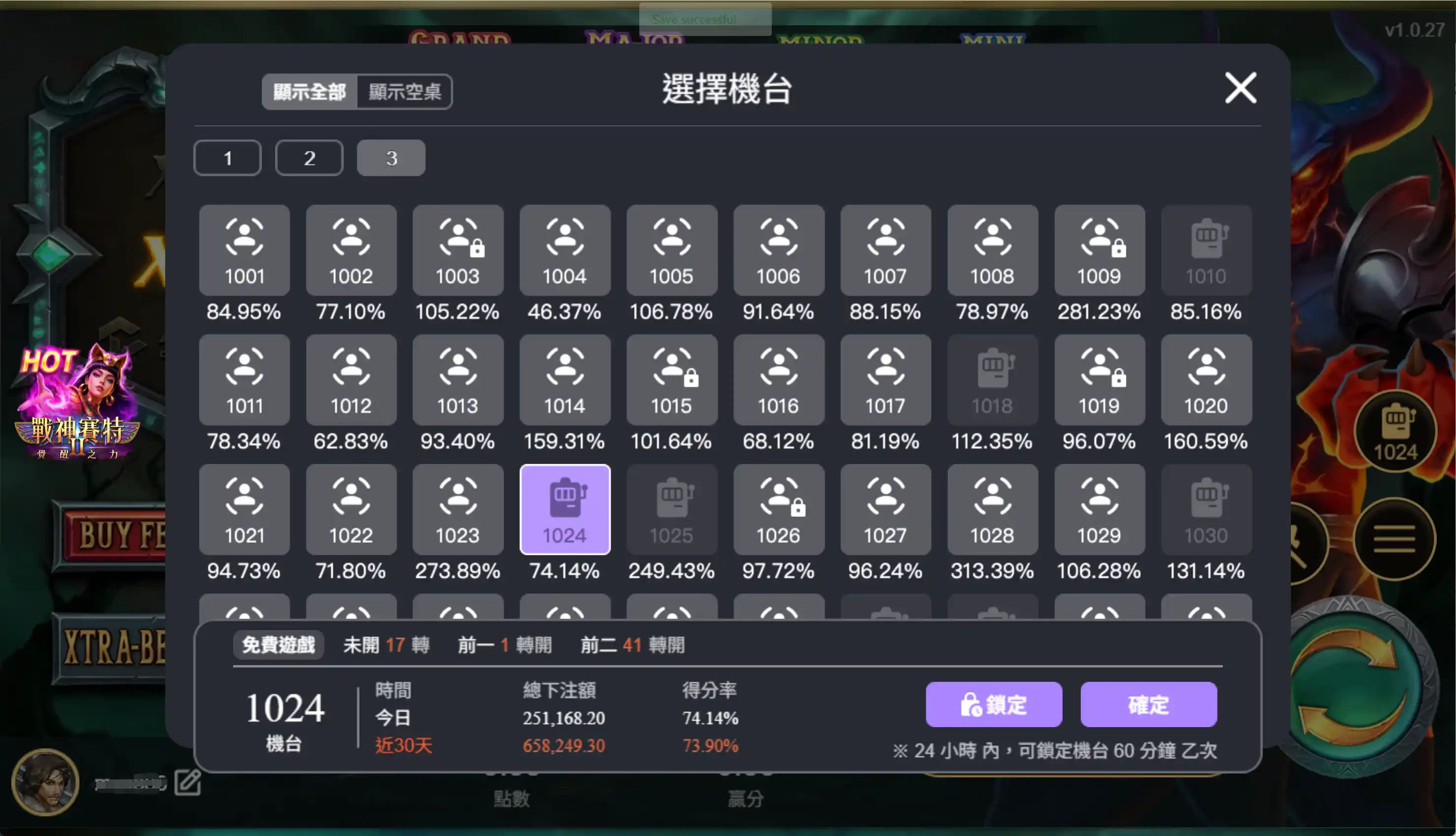Screen dimensions: 1456x836
Task: Close the 選擇機台 dialog
Action: [x=1241, y=88]
